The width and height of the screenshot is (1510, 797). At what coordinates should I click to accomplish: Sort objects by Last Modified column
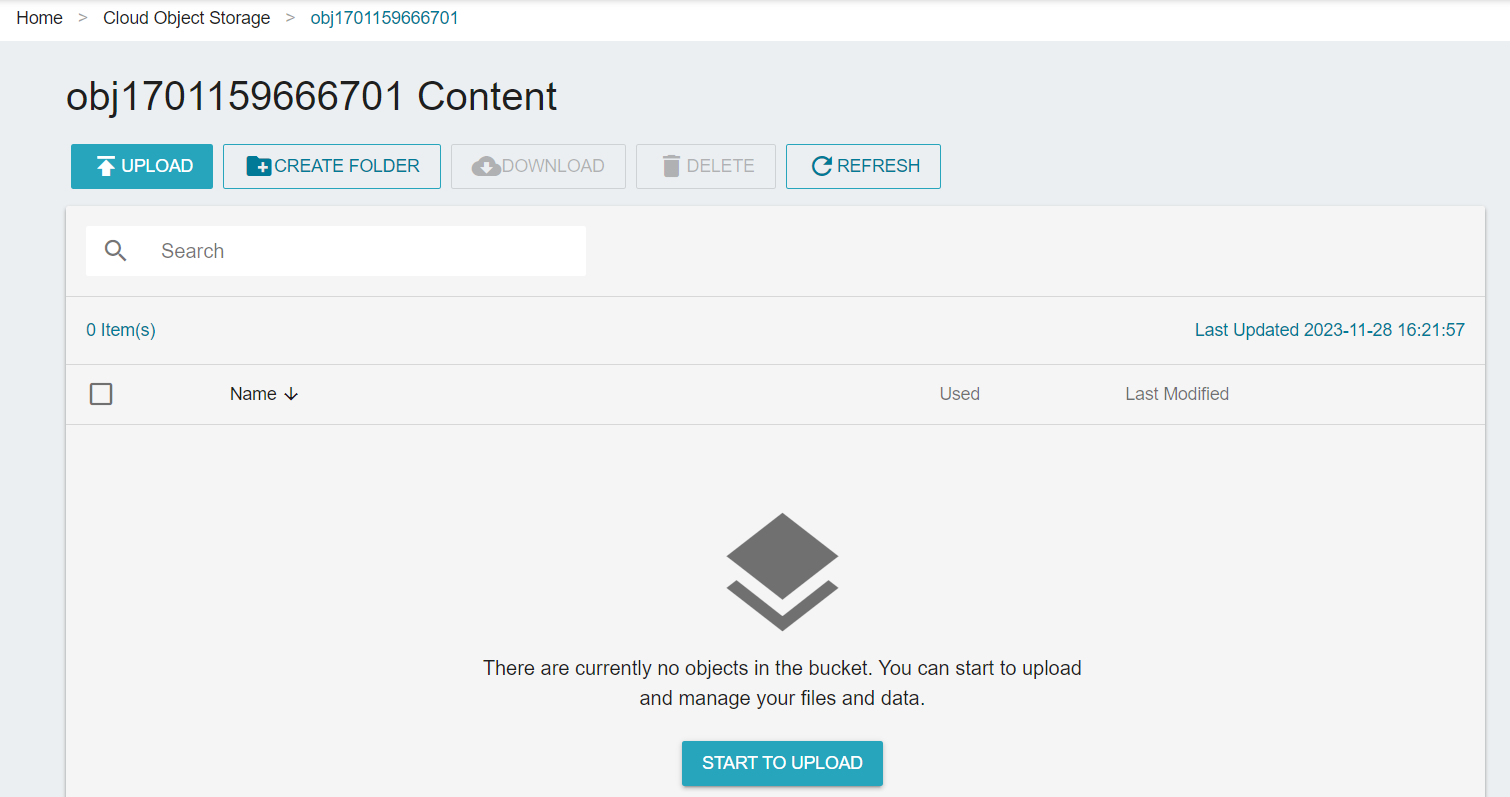(1176, 394)
